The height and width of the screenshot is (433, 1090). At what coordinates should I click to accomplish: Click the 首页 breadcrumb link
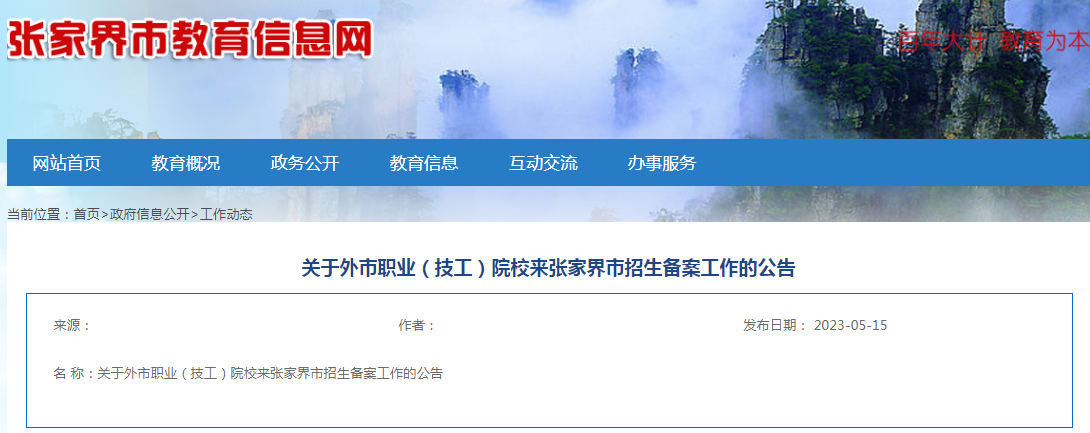[87, 214]
